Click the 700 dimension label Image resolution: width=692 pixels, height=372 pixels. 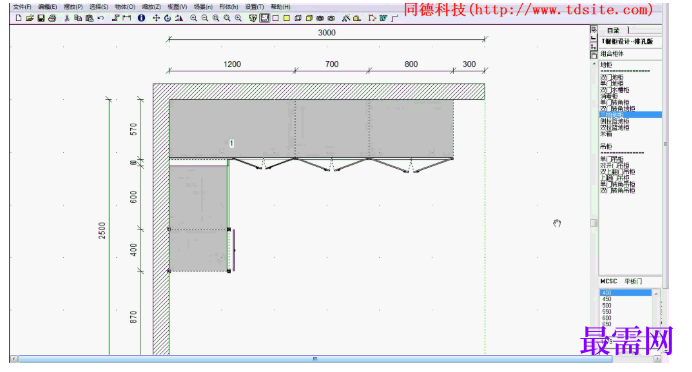332,64
